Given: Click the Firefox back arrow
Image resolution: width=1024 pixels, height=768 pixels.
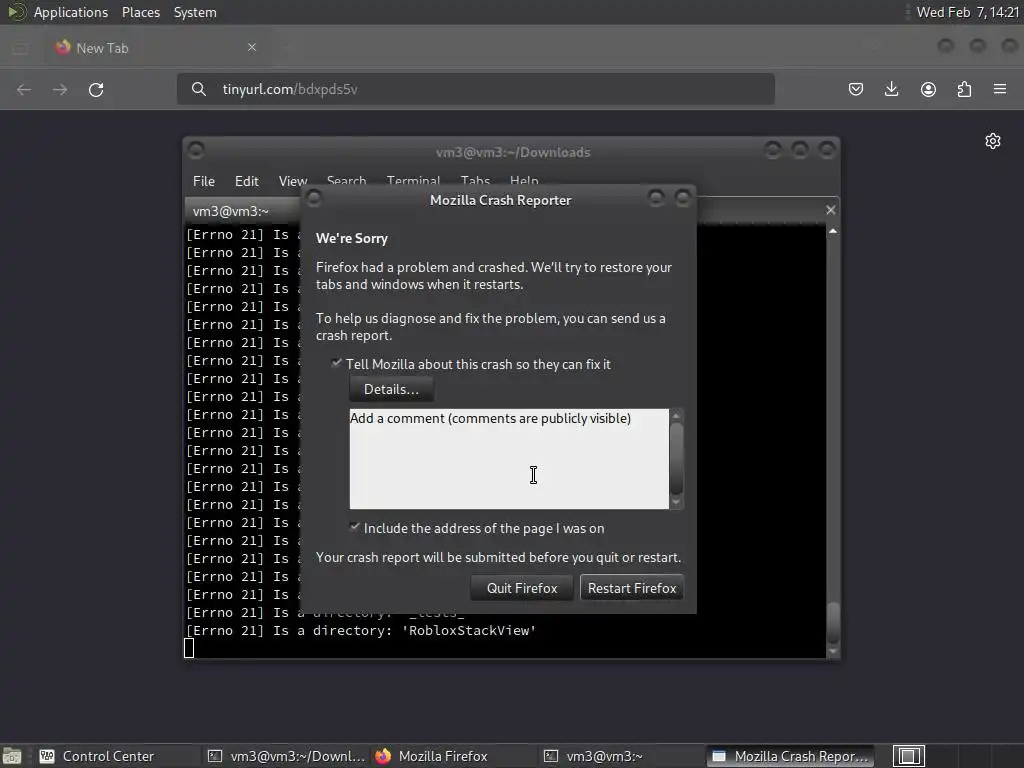Looking at the screenshot, I should pos(24,89).
